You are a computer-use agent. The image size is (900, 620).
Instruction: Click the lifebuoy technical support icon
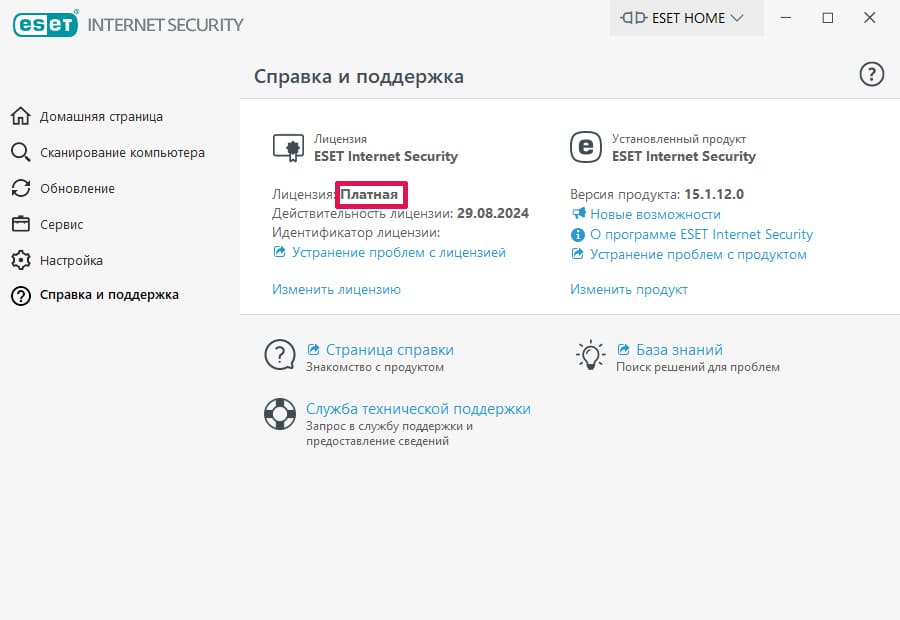click(280, 414)
